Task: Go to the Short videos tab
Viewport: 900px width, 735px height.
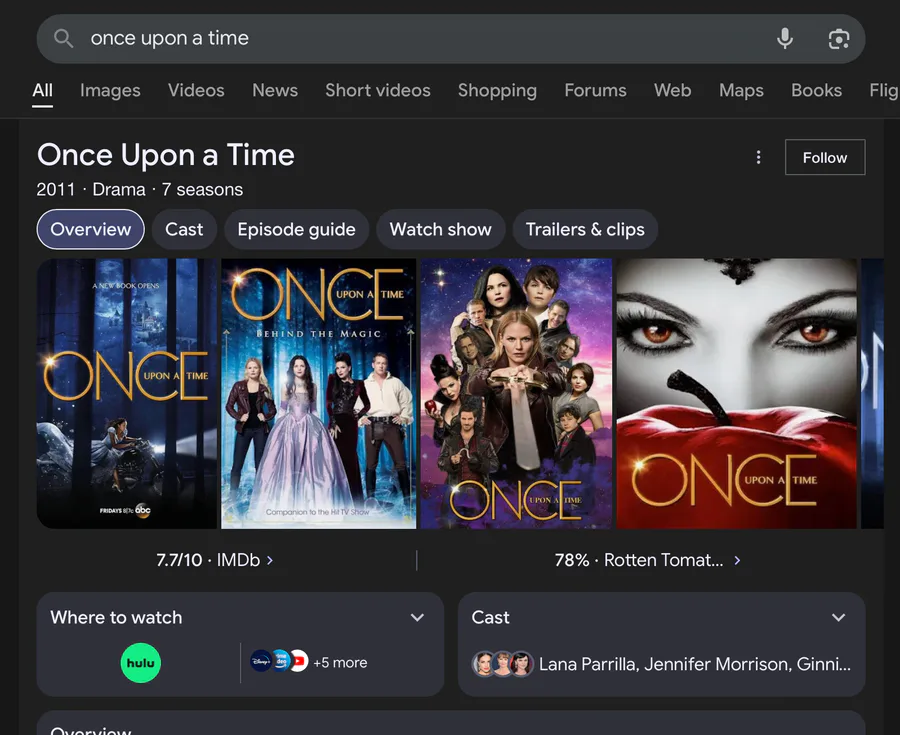Action: 378,90
